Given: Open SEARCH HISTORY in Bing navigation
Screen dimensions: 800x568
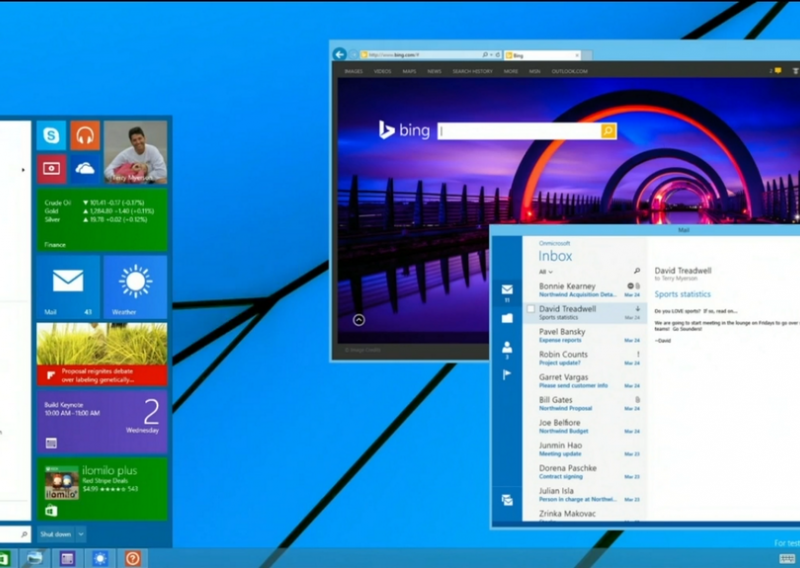Looking at the screenshot, I should pyautogui.click(x=472, y=71).
